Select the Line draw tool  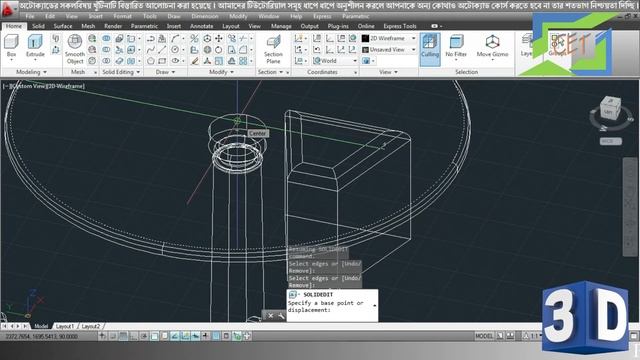(162, 49)
